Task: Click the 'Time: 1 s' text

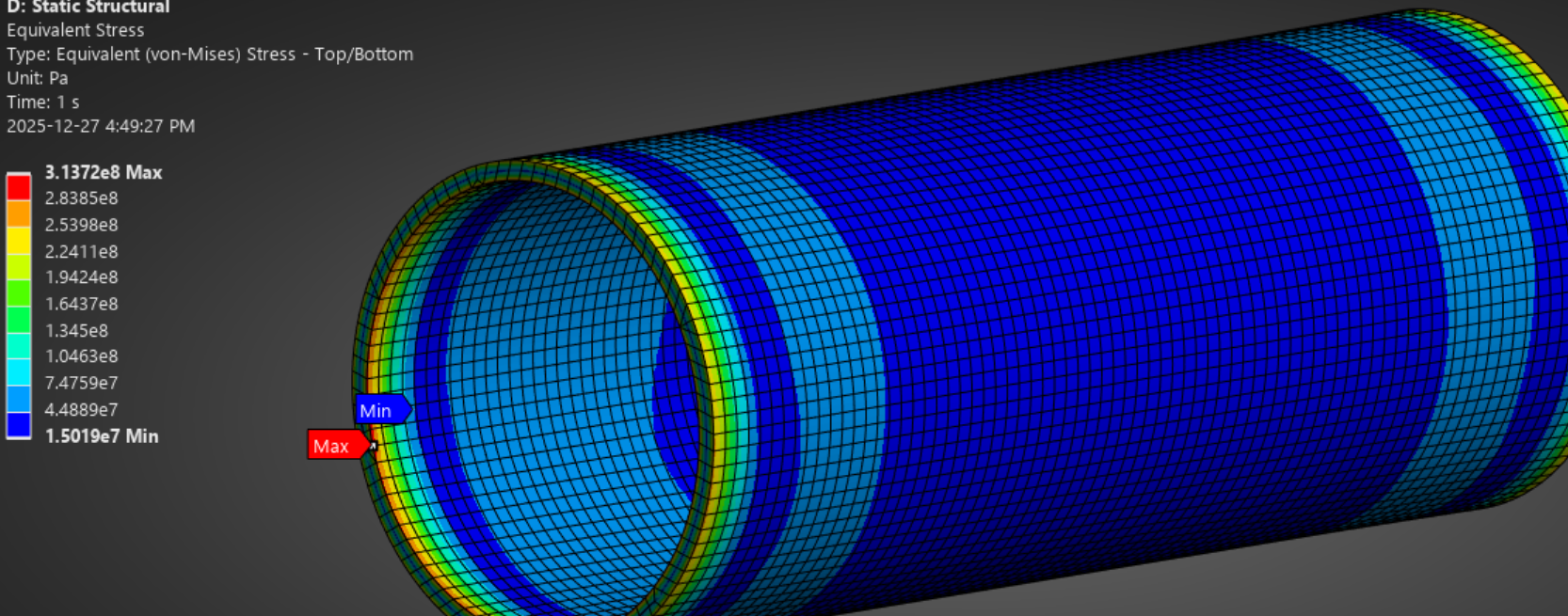Action: click(43, 102)
